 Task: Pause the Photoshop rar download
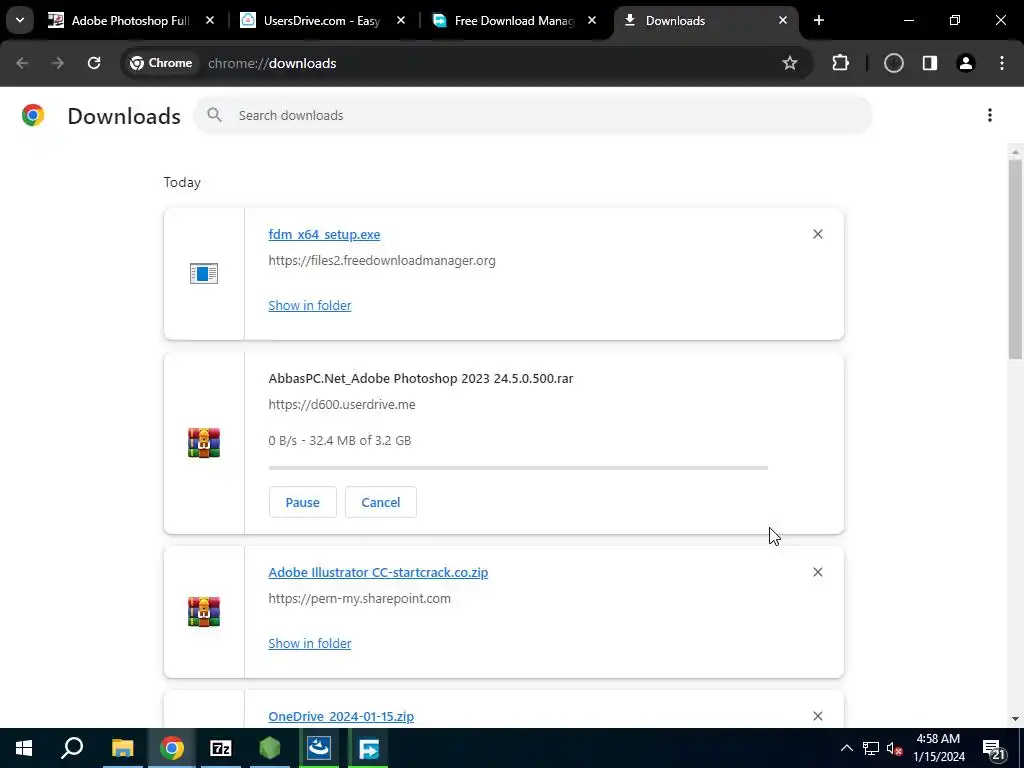302,502
